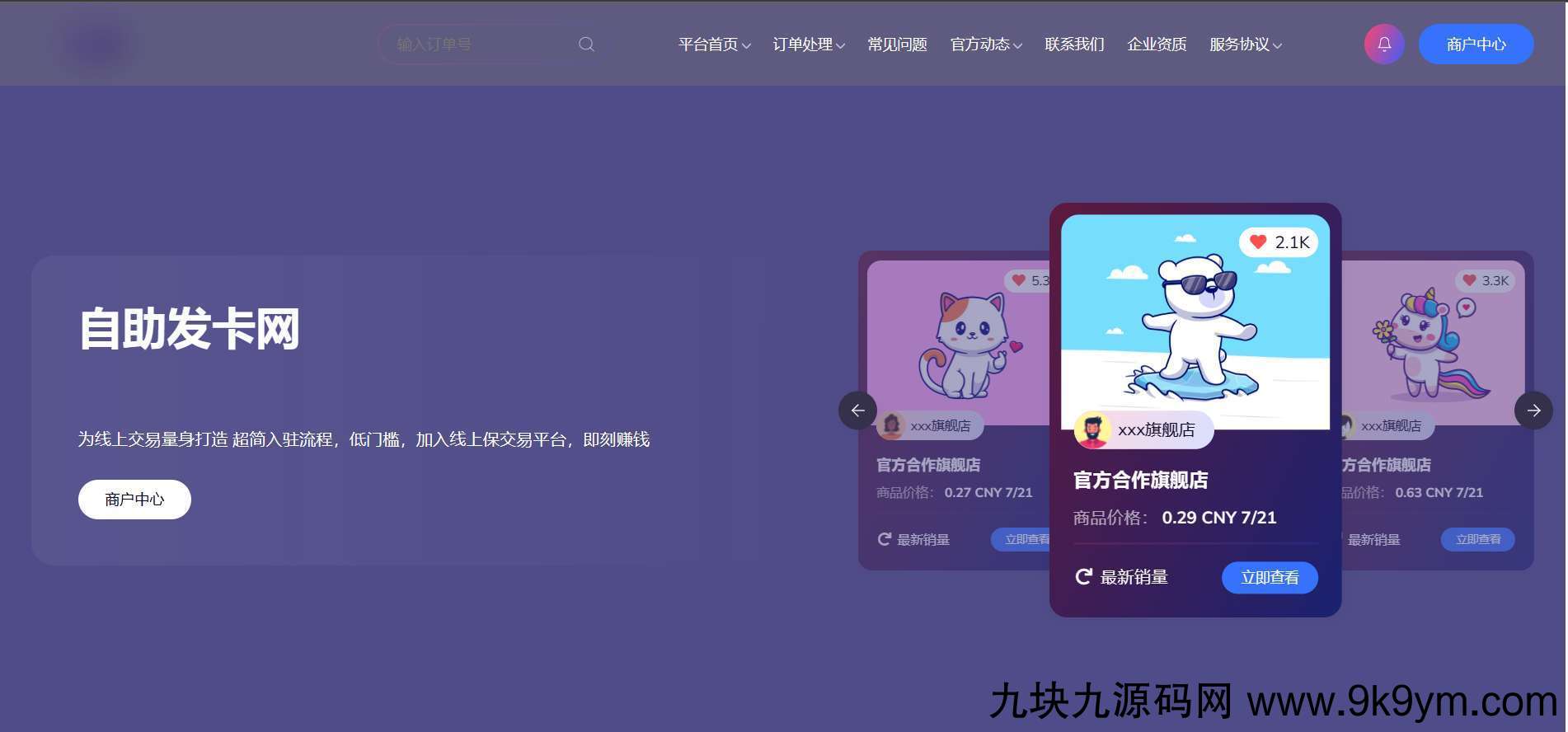Image resolution: width=1568 pixels, height=732 pixels.
Task: Click cat card's xxx旗舰店 avatar
Action: tap(891, 425)
